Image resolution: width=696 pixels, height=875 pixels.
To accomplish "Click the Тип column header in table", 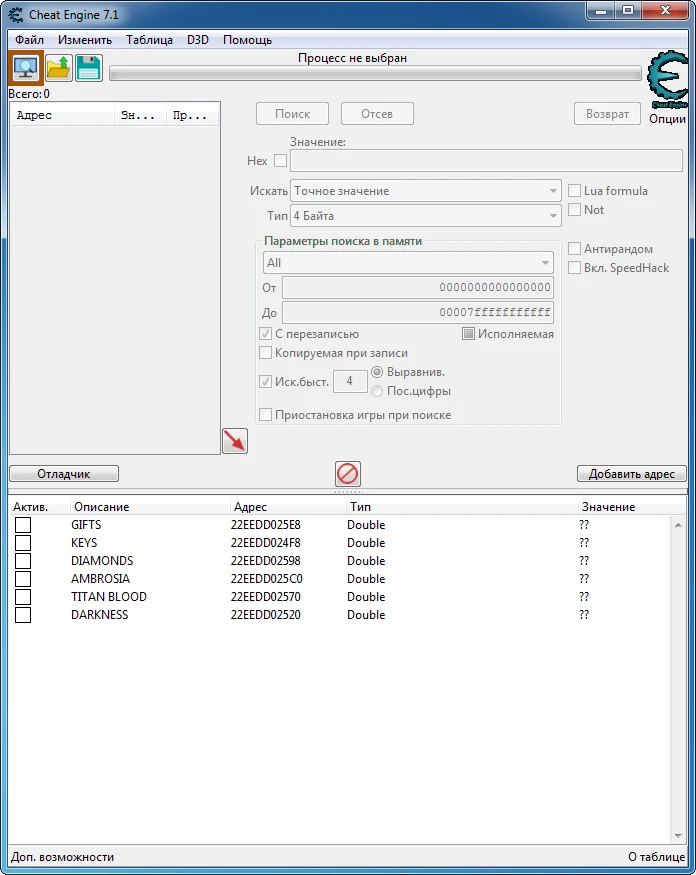I will (x=462, y=507).
